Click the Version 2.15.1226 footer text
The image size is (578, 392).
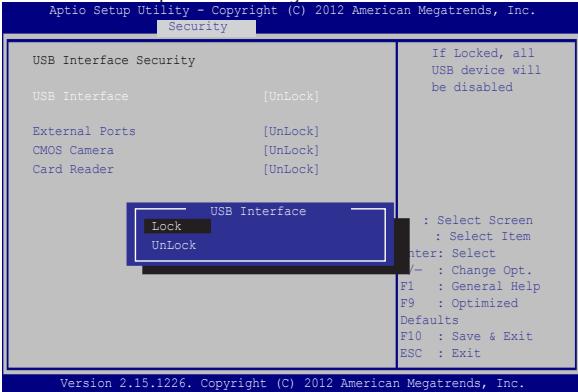(x=292, y=383)
